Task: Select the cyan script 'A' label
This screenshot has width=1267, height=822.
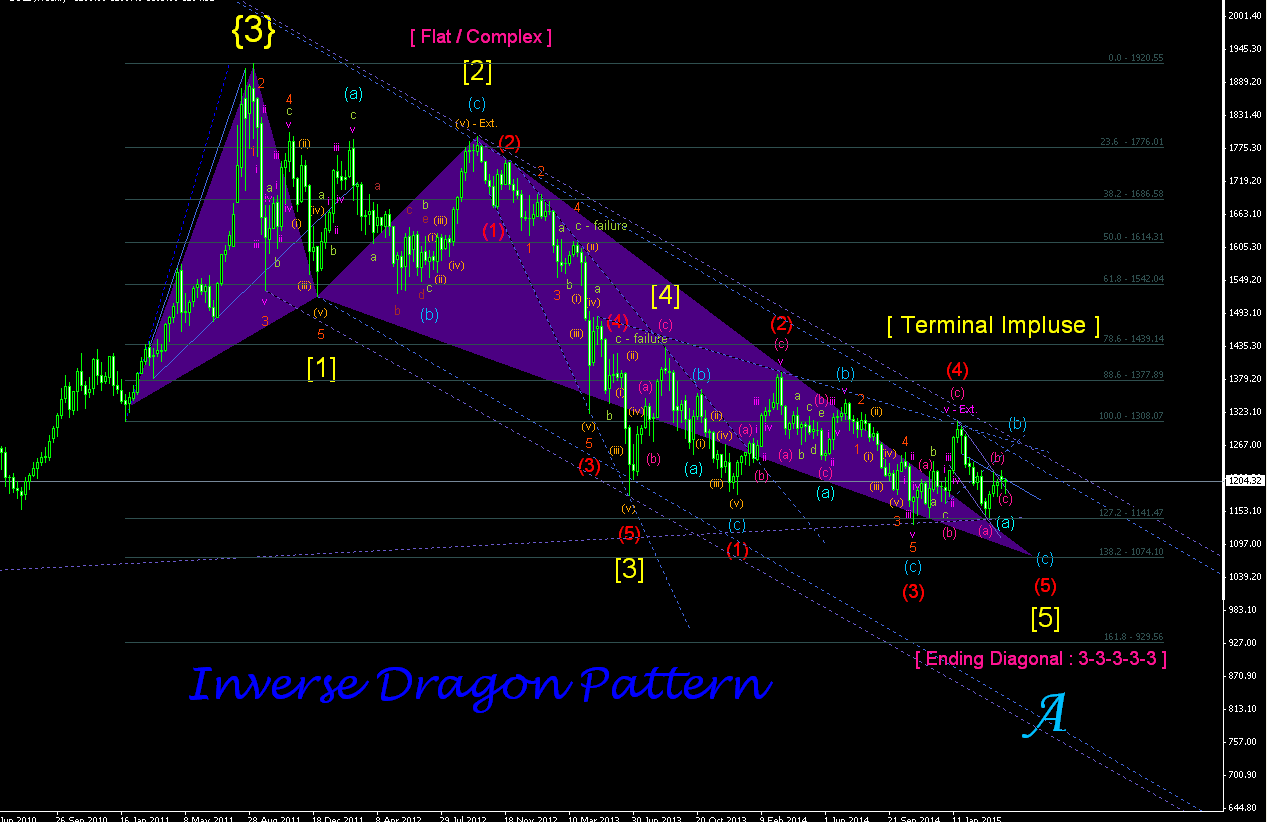Action: (x=1047, y=716)
